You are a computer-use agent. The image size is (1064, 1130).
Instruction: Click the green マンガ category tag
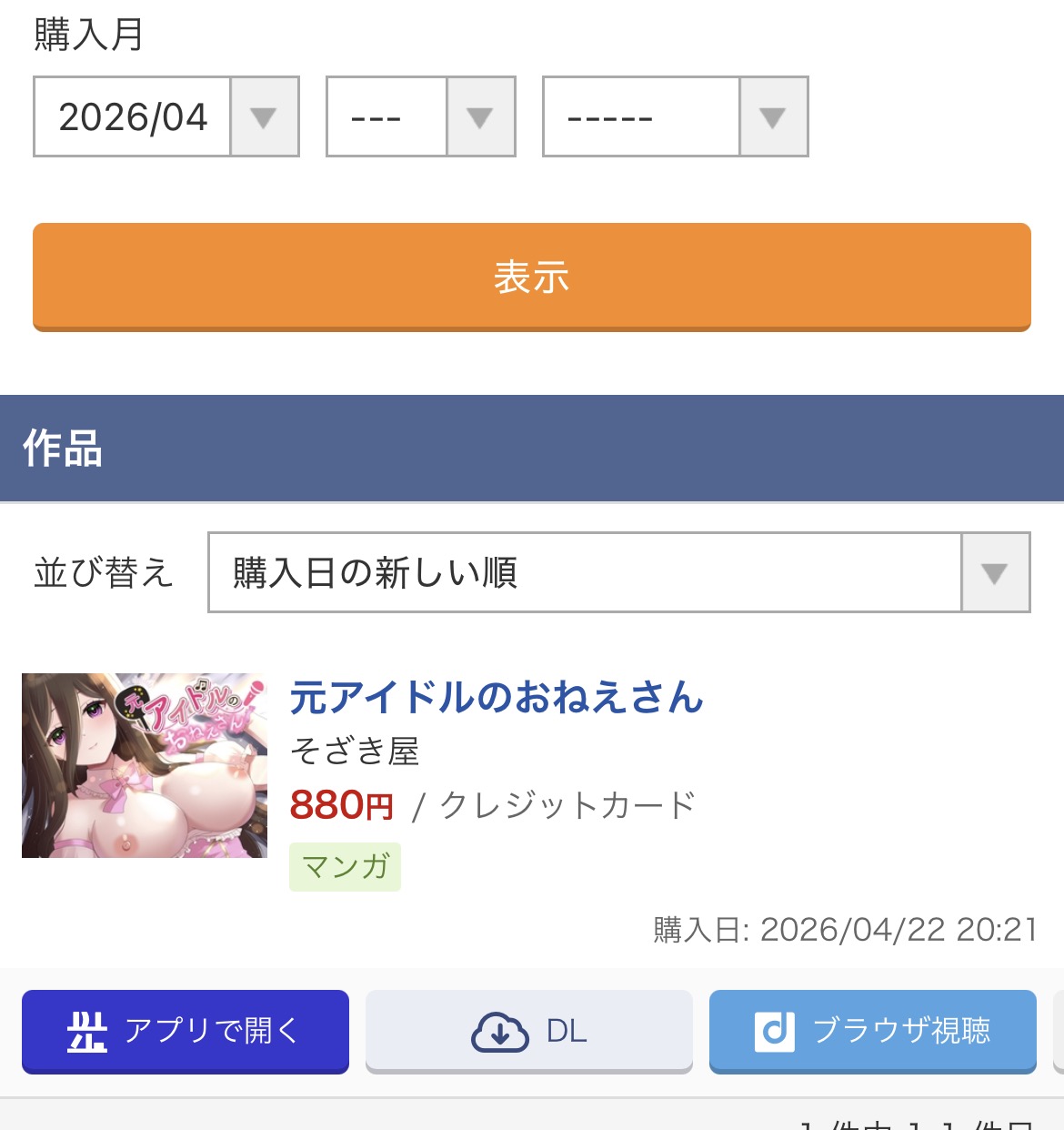point(345,867)
